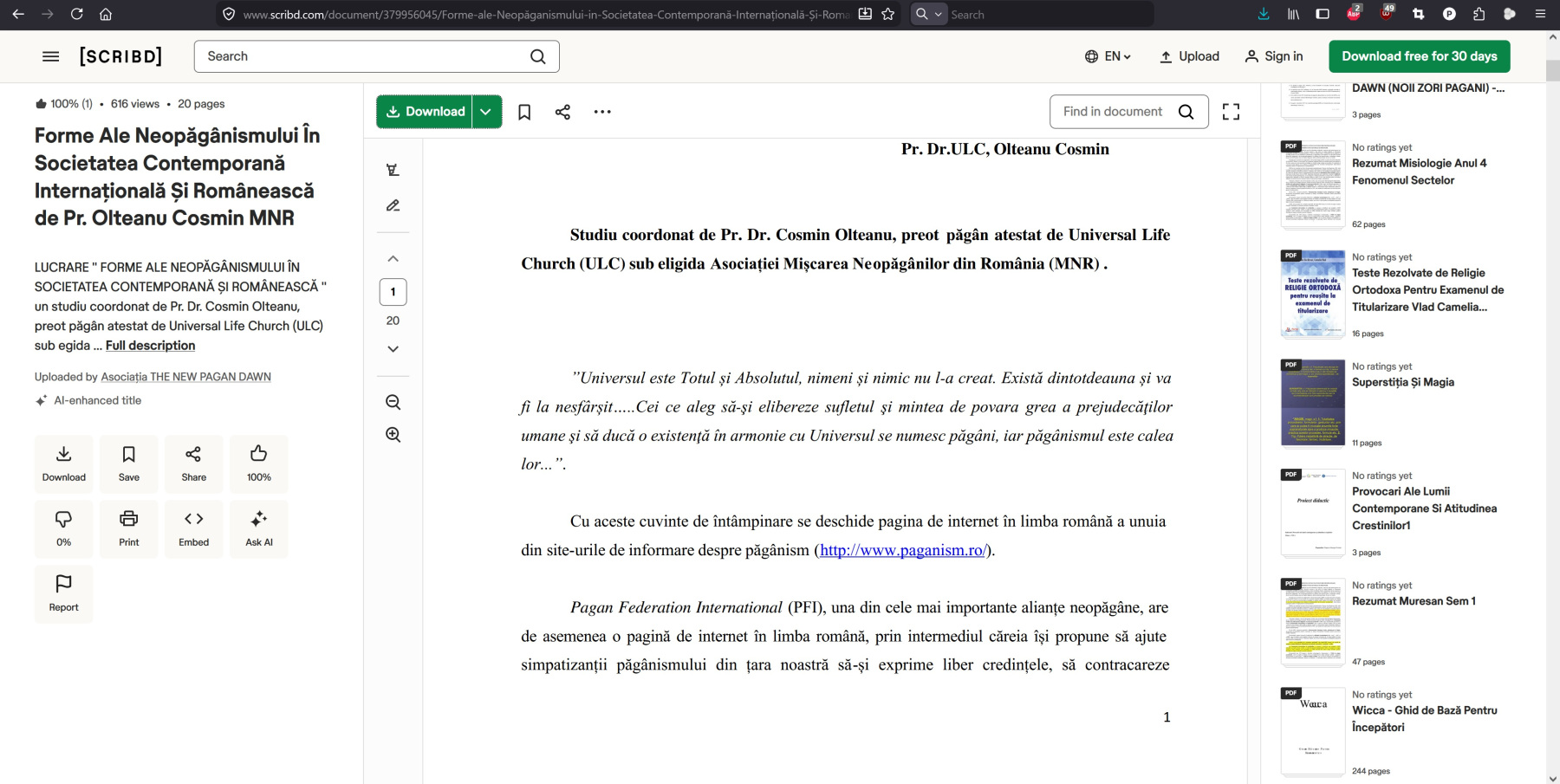Zoom in using the magnifier plus icon

point(393,435)
